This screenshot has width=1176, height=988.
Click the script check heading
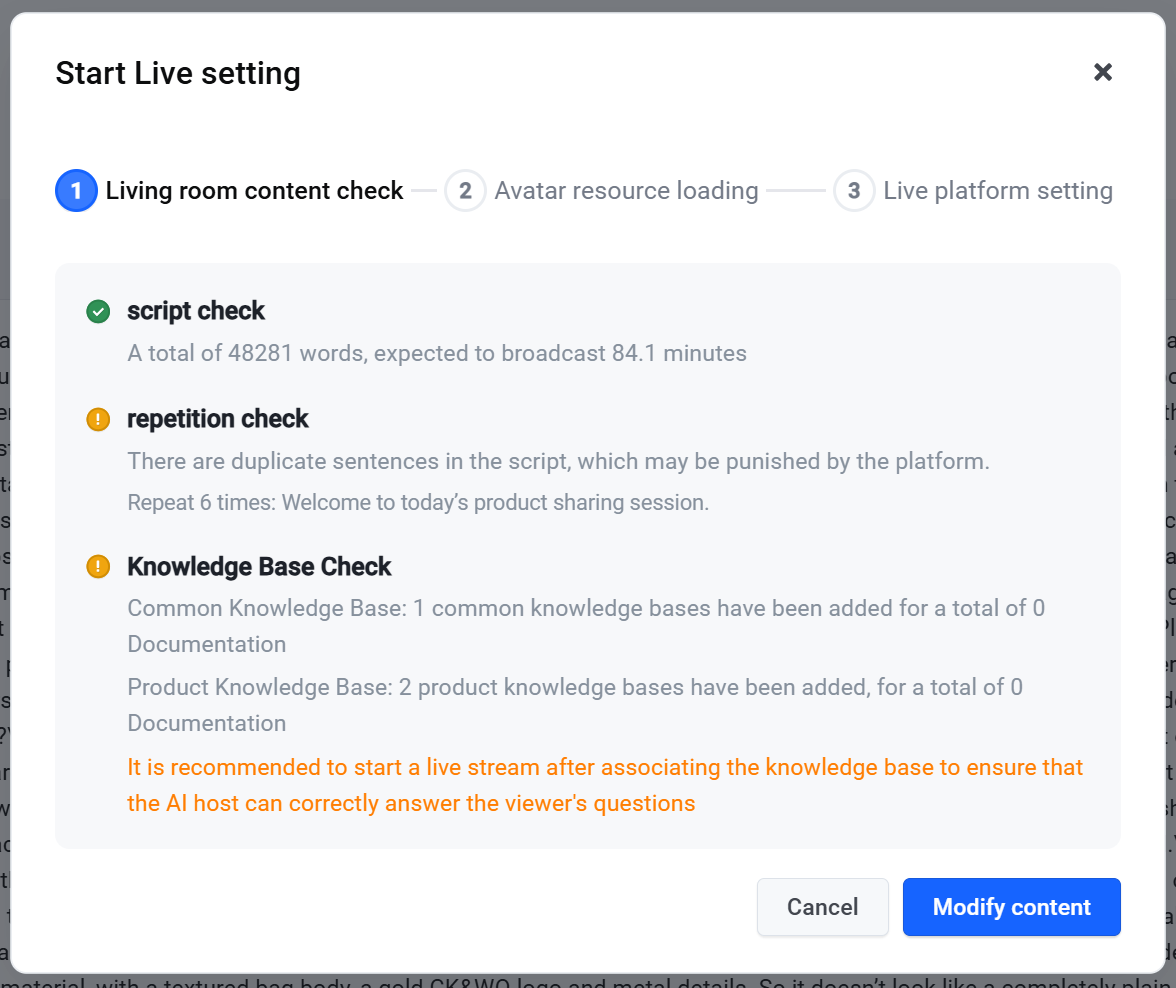pyautogui.click(x=196, y=311)
